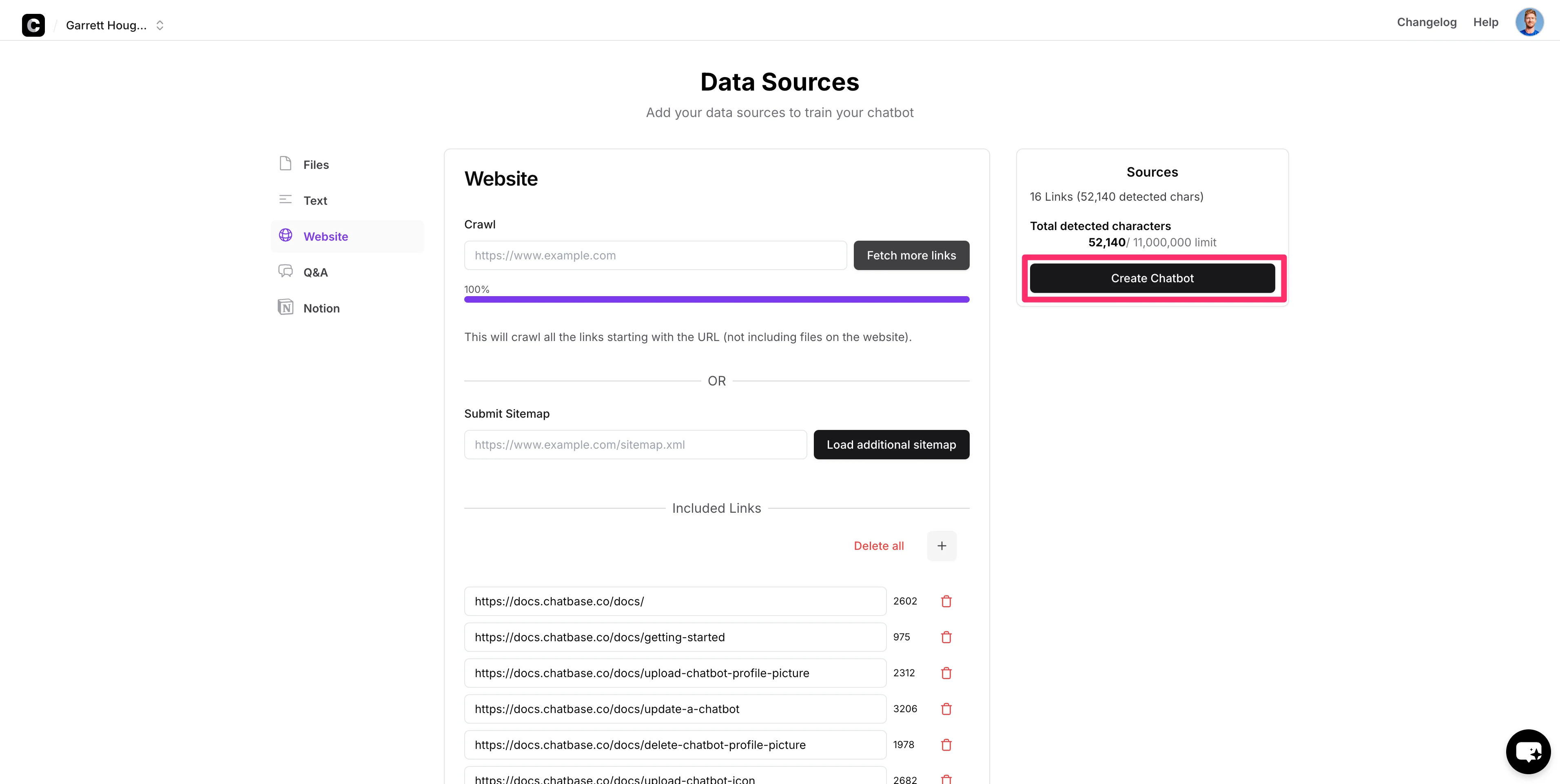This screenshot has height=784, width=1560.
Task: Remove the delete-chatbot-profile-picture link
Action: (x=946, y=745)
